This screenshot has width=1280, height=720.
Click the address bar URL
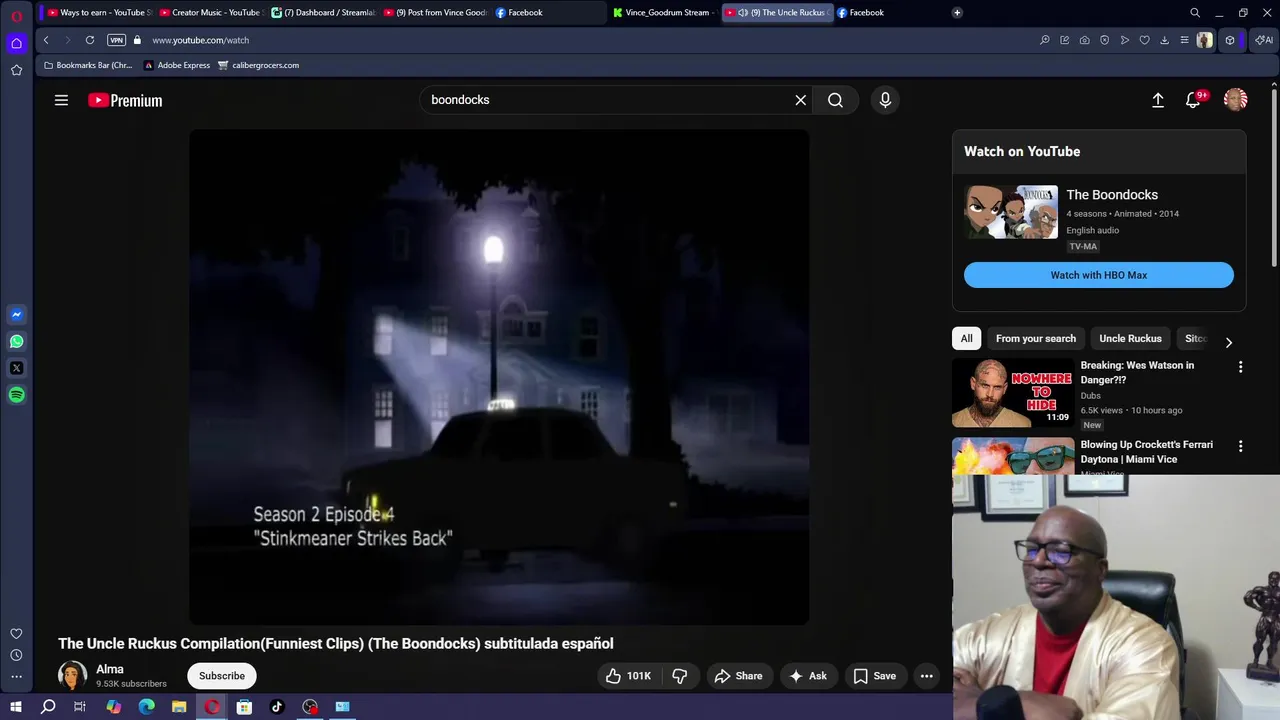(x=201, y=40)
